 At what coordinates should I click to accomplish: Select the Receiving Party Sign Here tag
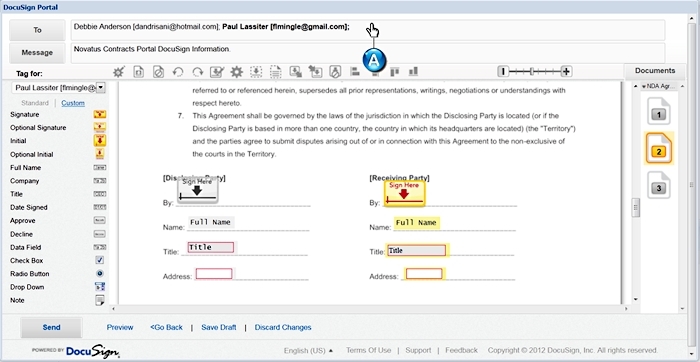pyautogui.click(x=404, y=193)
